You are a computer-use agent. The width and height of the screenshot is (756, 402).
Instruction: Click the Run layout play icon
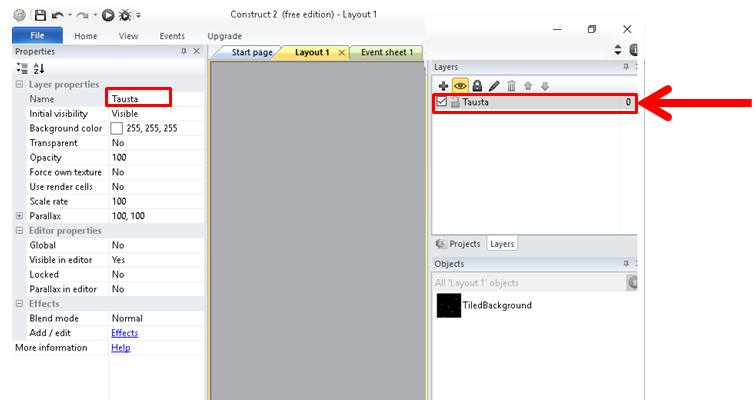[108, 15]
